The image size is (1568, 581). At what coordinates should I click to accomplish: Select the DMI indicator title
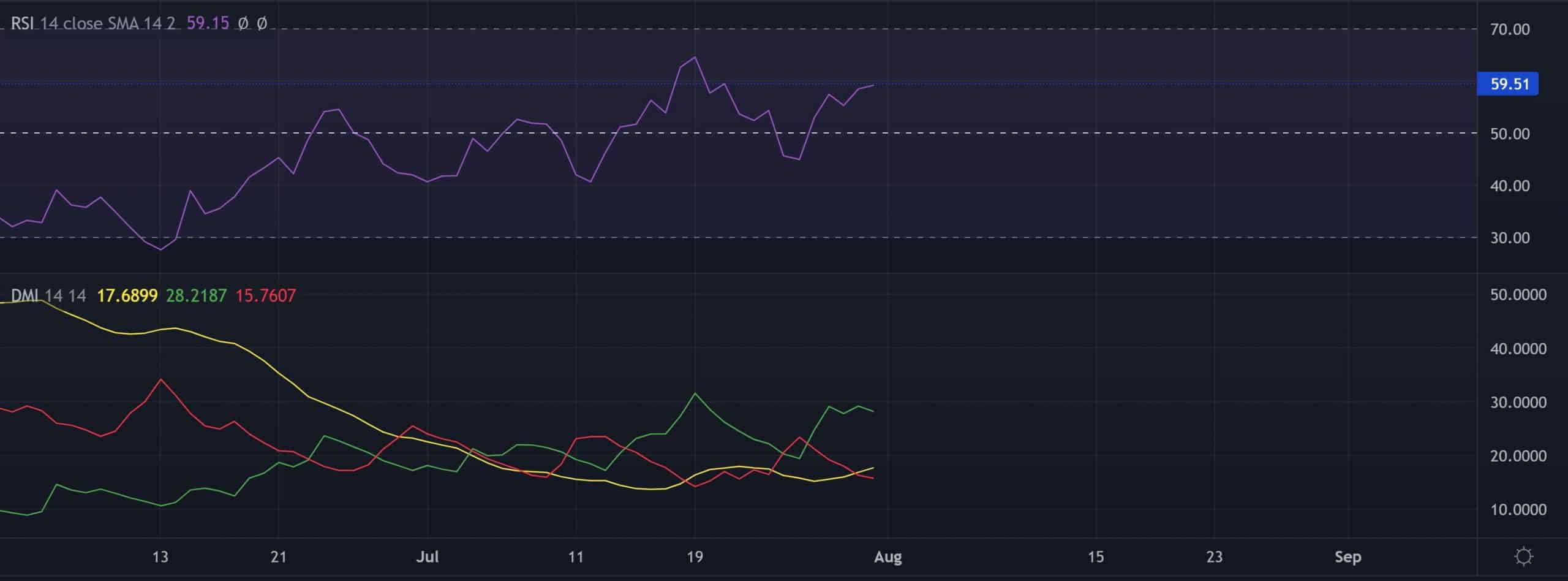24,295
